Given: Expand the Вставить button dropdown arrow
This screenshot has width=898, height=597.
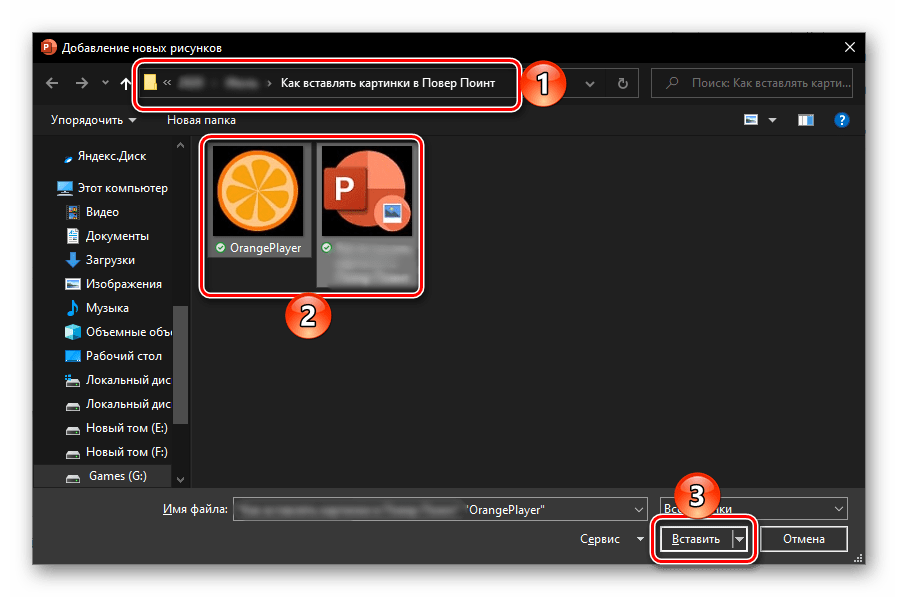Looking at the screenshot, I should 740,539.
